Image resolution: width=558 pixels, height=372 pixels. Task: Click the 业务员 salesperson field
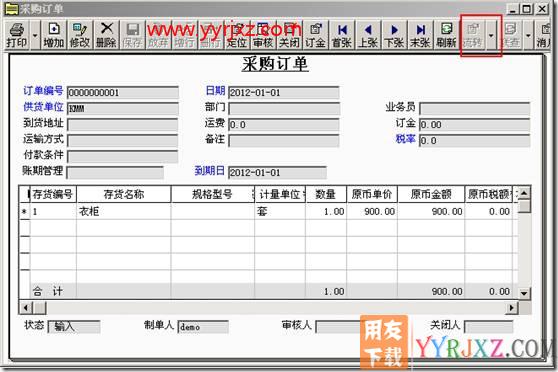pyautogui.click(x=474, y=109)
